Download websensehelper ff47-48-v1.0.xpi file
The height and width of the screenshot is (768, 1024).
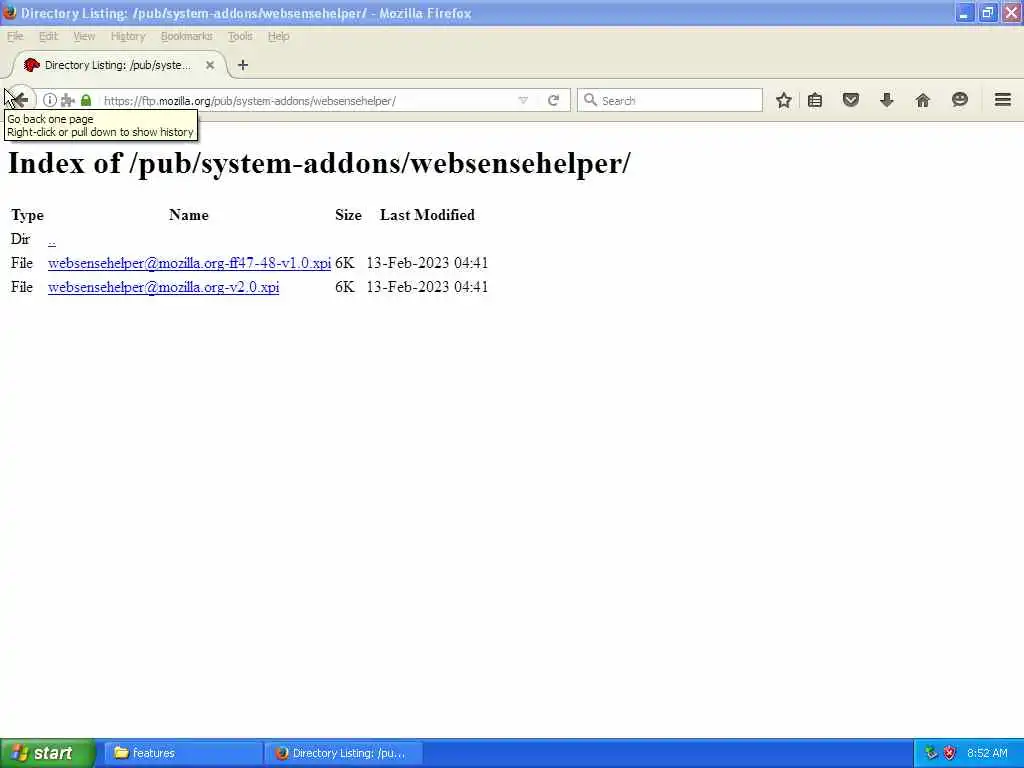coord(189,263)
